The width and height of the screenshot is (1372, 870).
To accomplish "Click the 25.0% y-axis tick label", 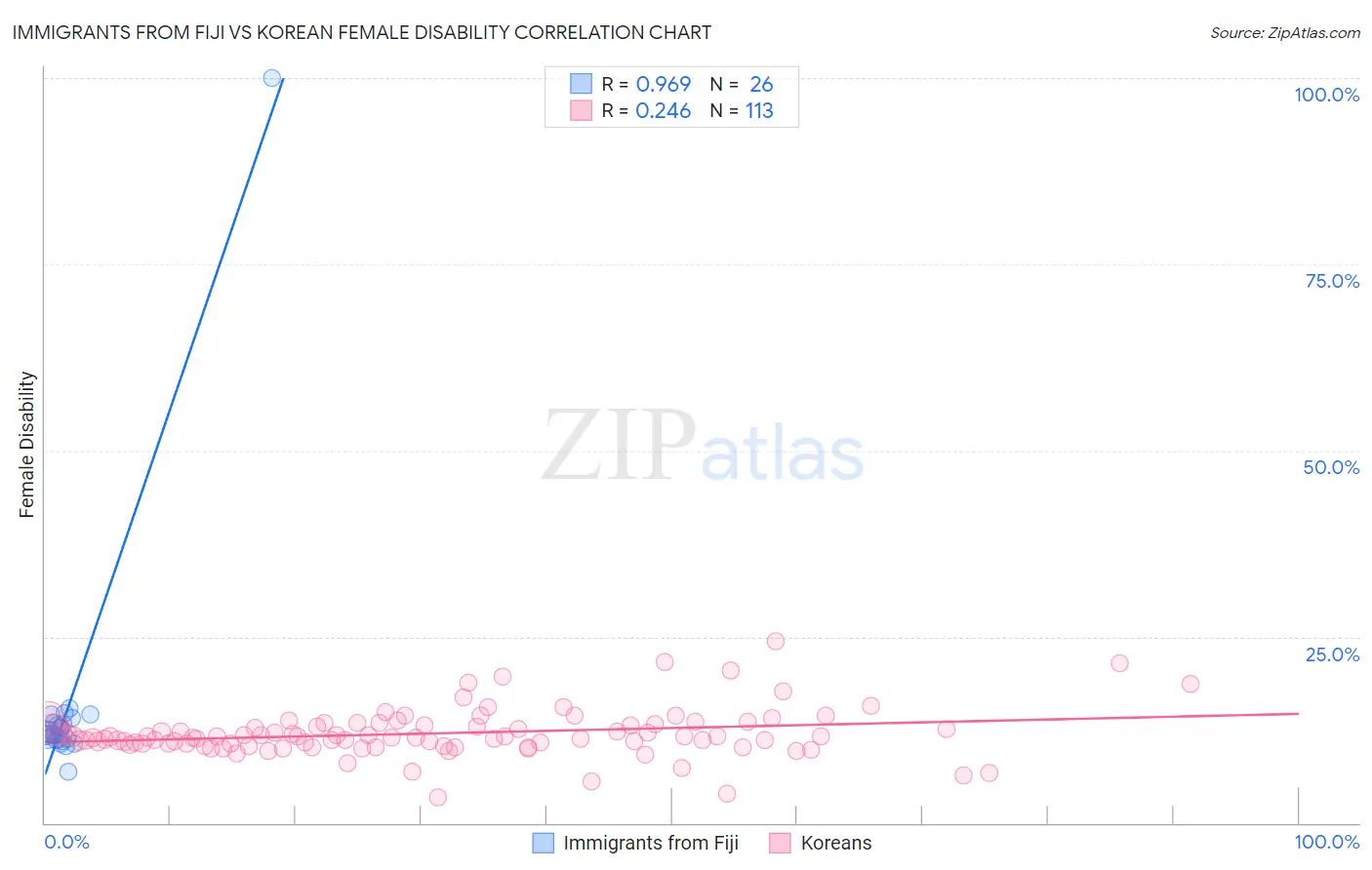I will [x=1332, y=654].
